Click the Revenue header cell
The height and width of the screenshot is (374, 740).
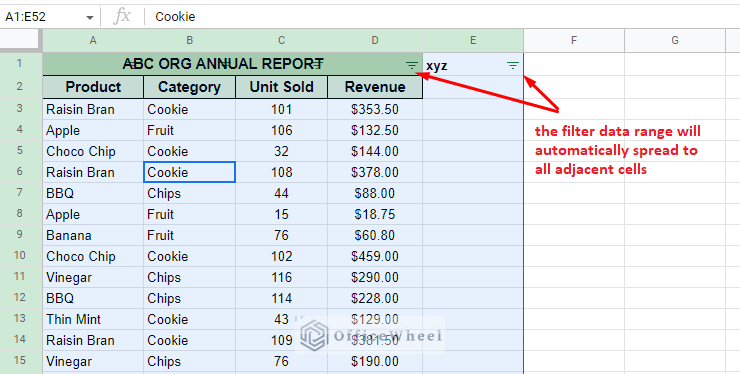point(375,87)
